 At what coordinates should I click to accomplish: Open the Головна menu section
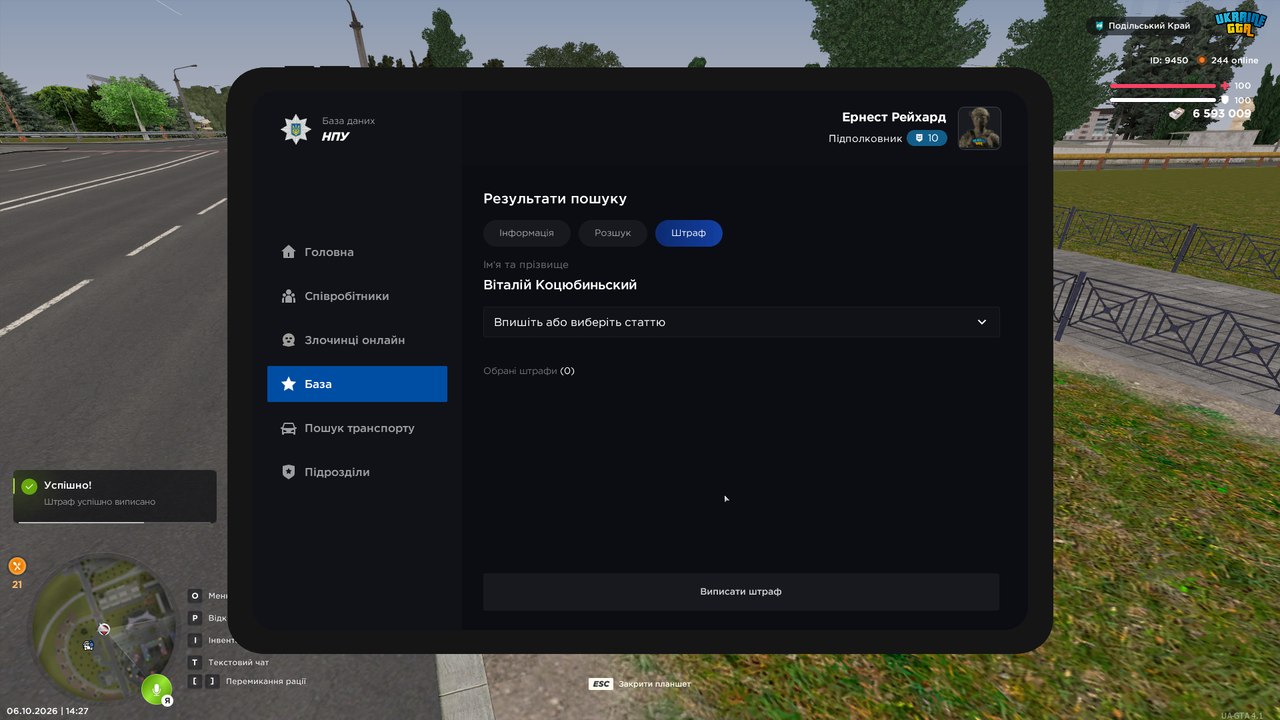coord(357,252)
